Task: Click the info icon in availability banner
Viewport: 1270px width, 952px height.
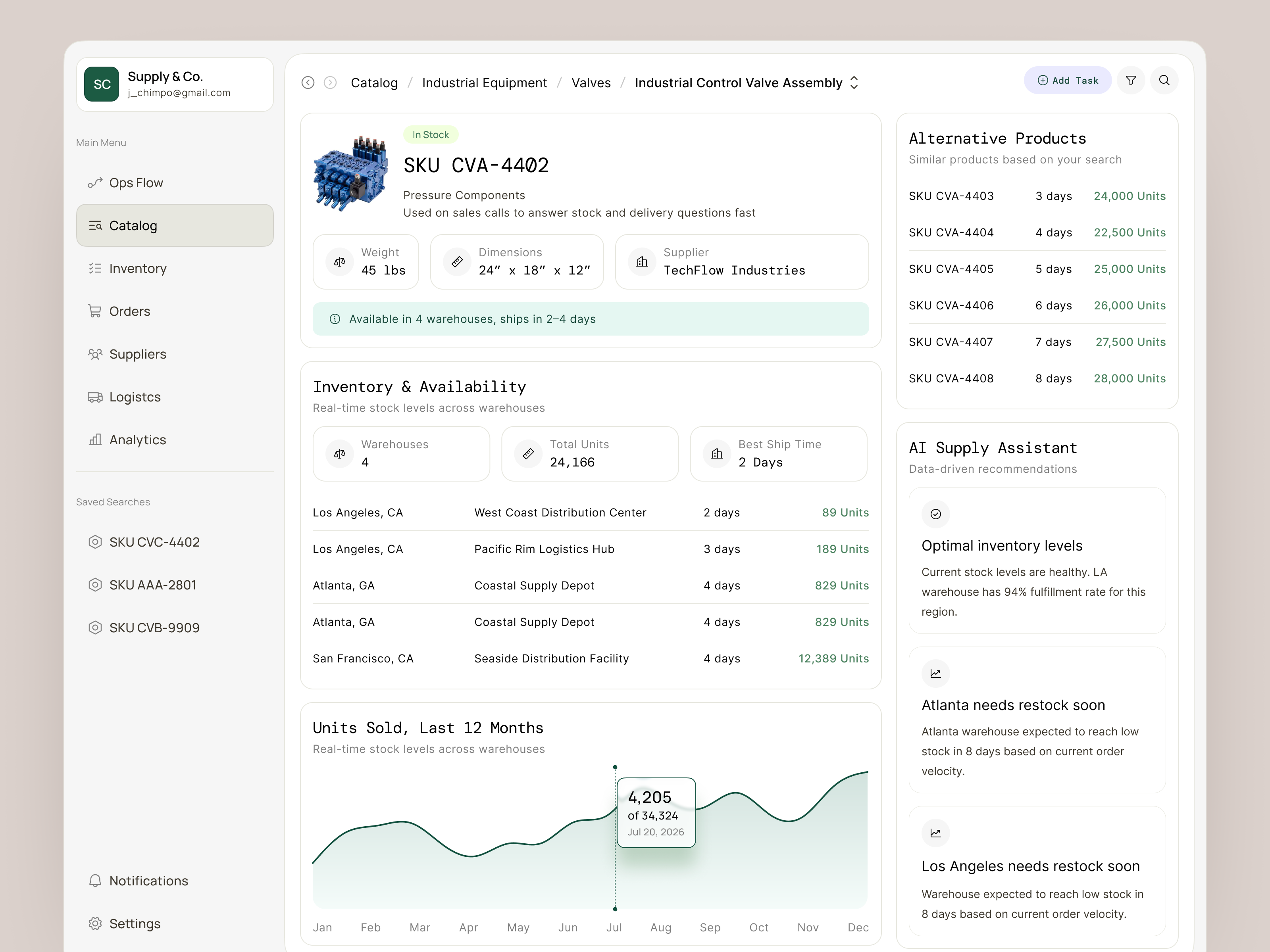Action: (335, 319)
